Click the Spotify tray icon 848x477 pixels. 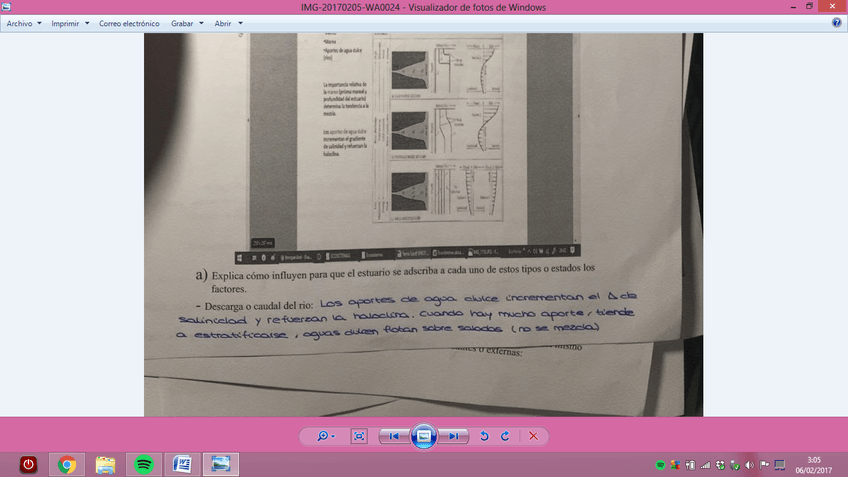(x=660, y=465)
